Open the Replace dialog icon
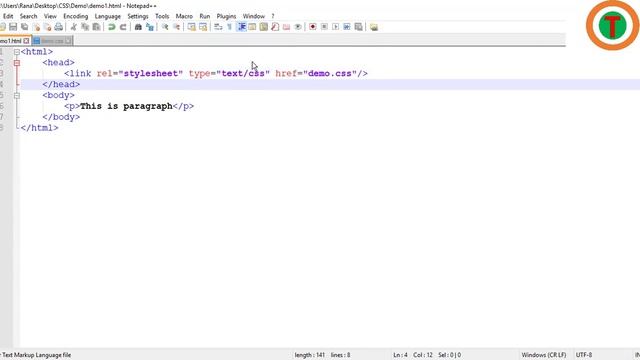 coord(150,27)
